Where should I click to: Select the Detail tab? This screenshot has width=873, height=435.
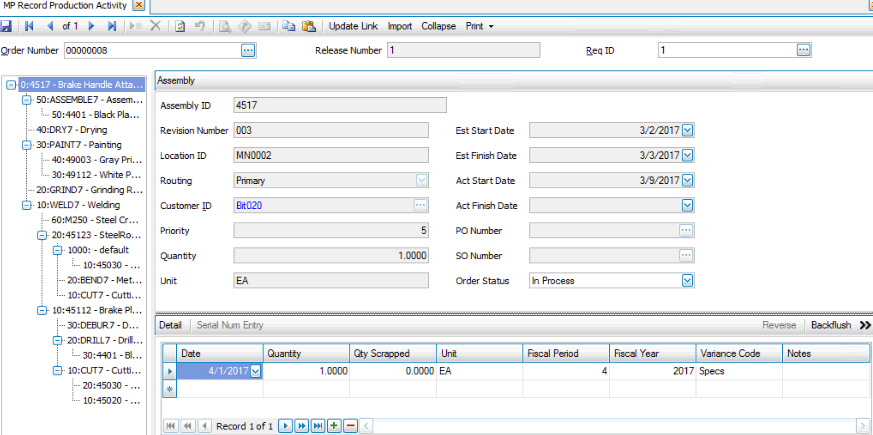pos(170,325)
